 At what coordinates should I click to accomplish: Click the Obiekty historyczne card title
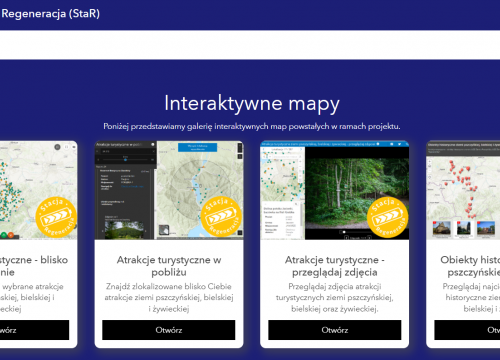(470, 266)
